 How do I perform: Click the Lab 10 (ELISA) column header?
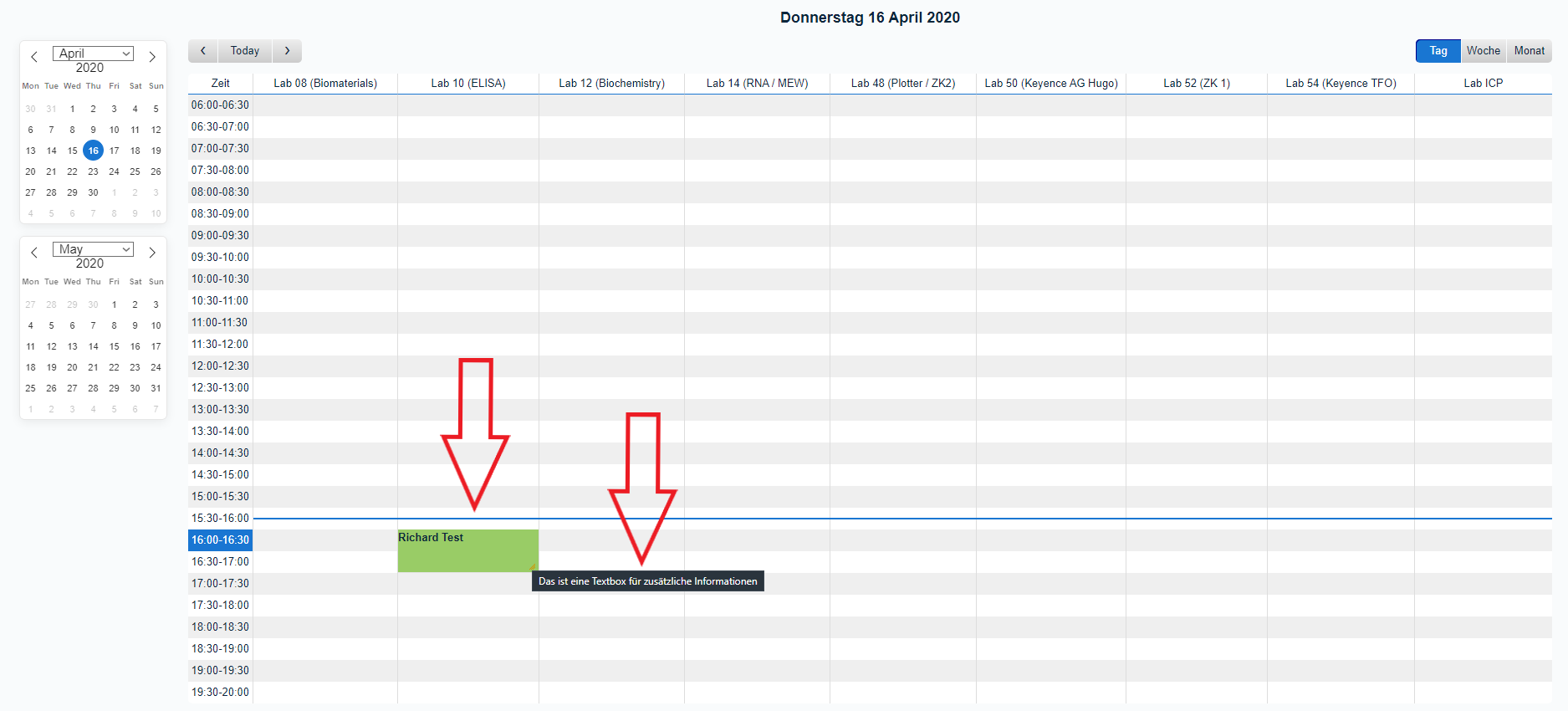[467, 84]
